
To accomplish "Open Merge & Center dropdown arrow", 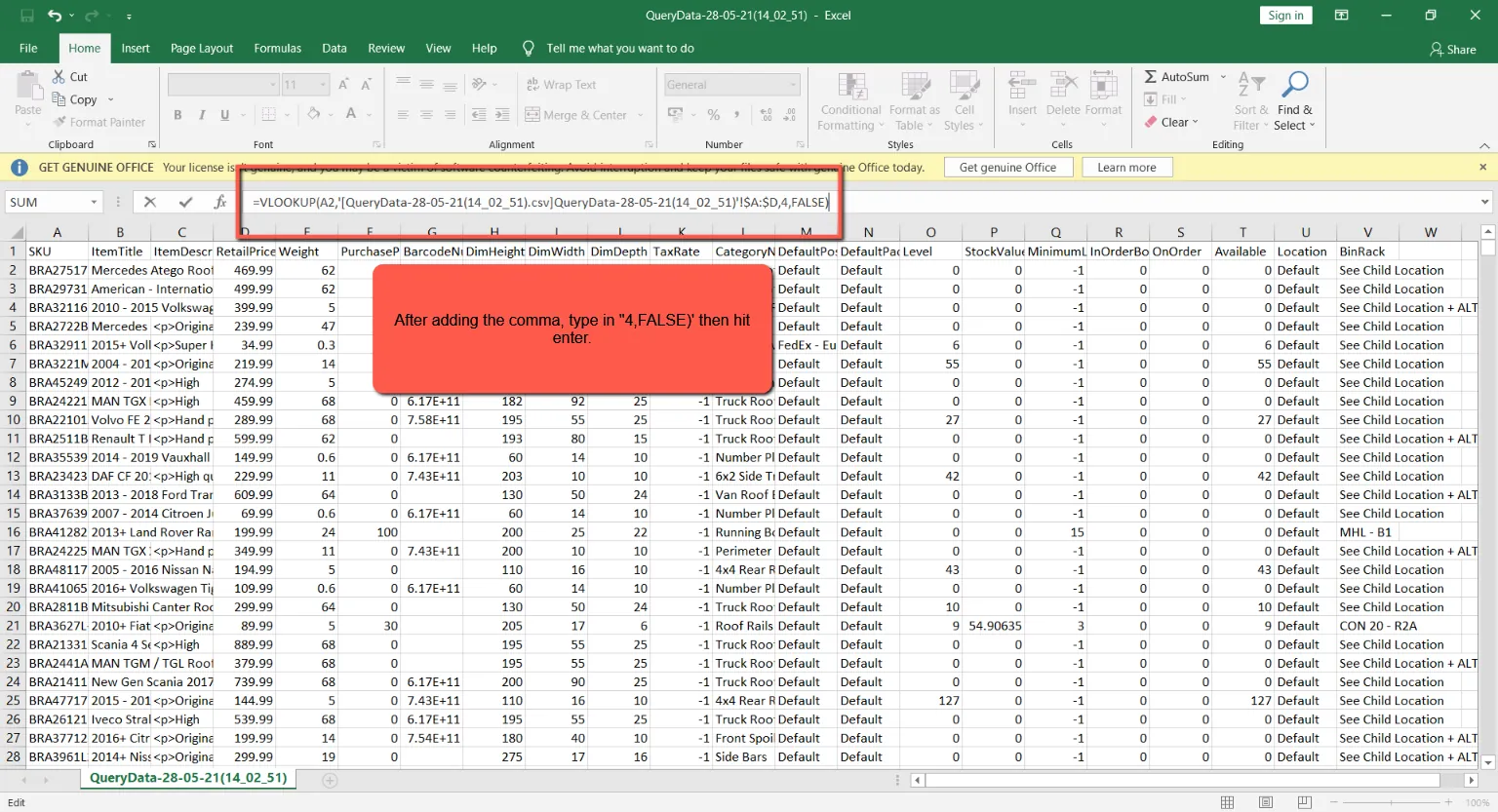I will pyautogui.click(x=641, y=115).
